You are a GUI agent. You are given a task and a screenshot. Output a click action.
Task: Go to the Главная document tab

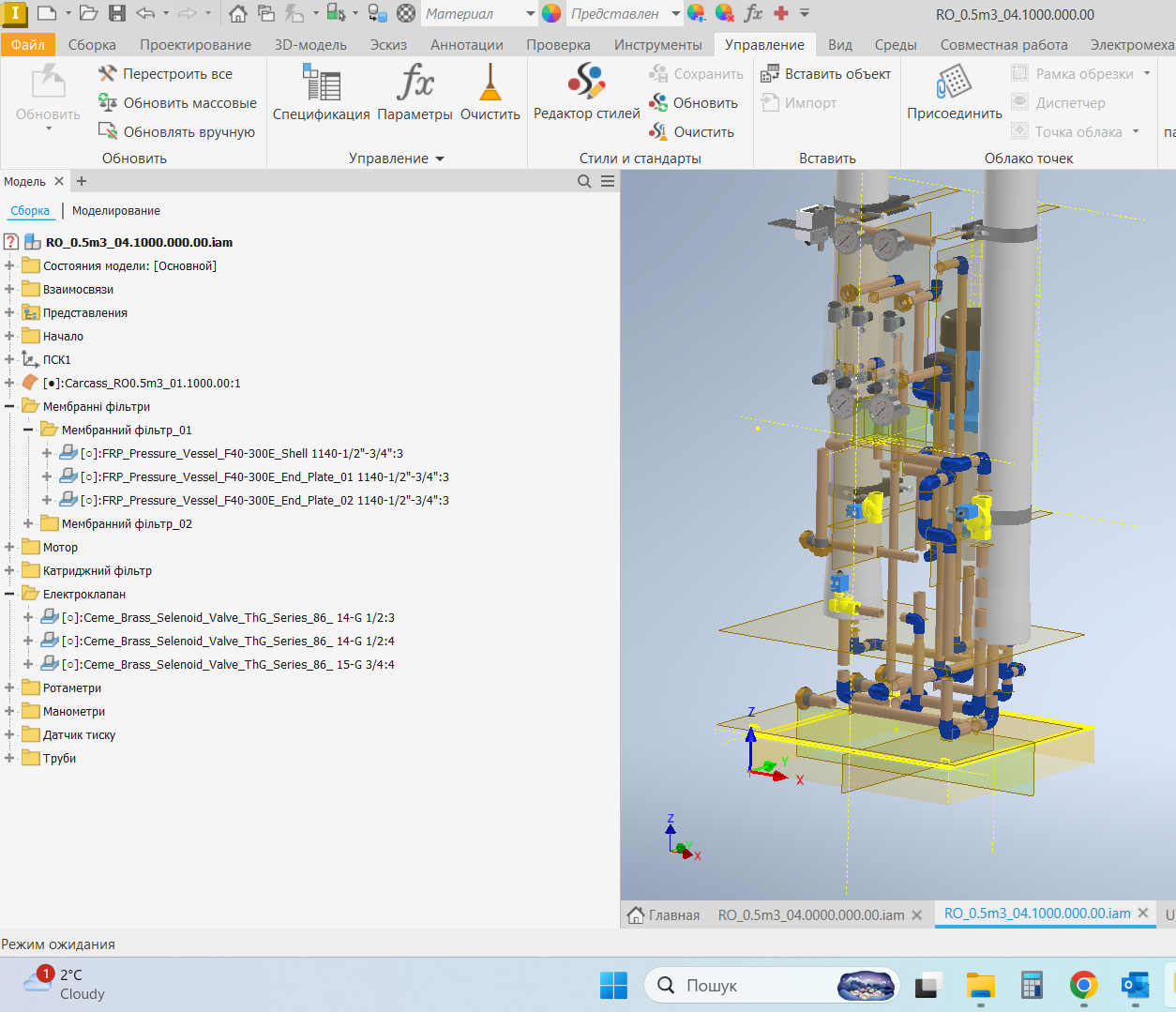(664, 914)
